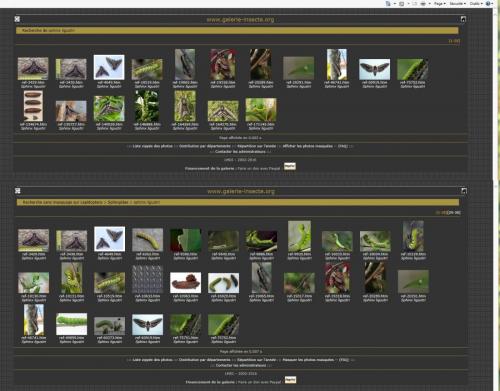Click 'Liste rapide des photos' in first gallery footer
Viewport: 500px width, 391px height.
(153, 146)
